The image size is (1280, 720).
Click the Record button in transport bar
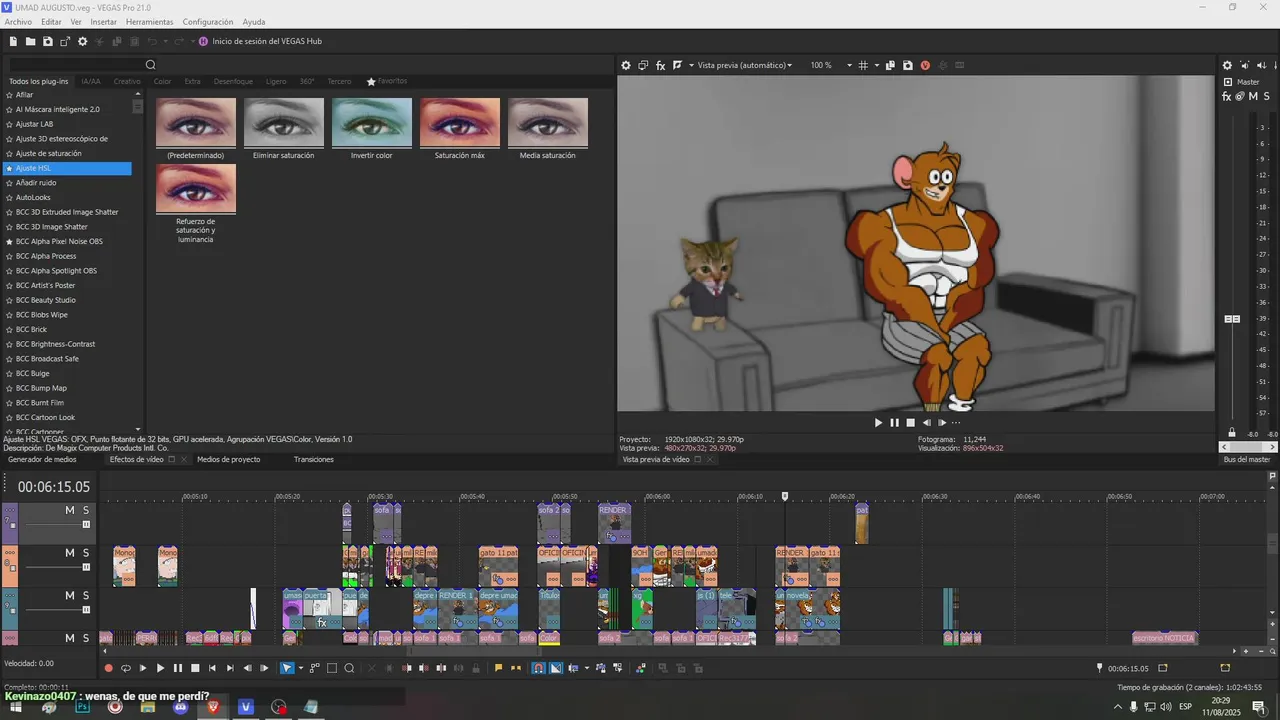pos(109,668)
